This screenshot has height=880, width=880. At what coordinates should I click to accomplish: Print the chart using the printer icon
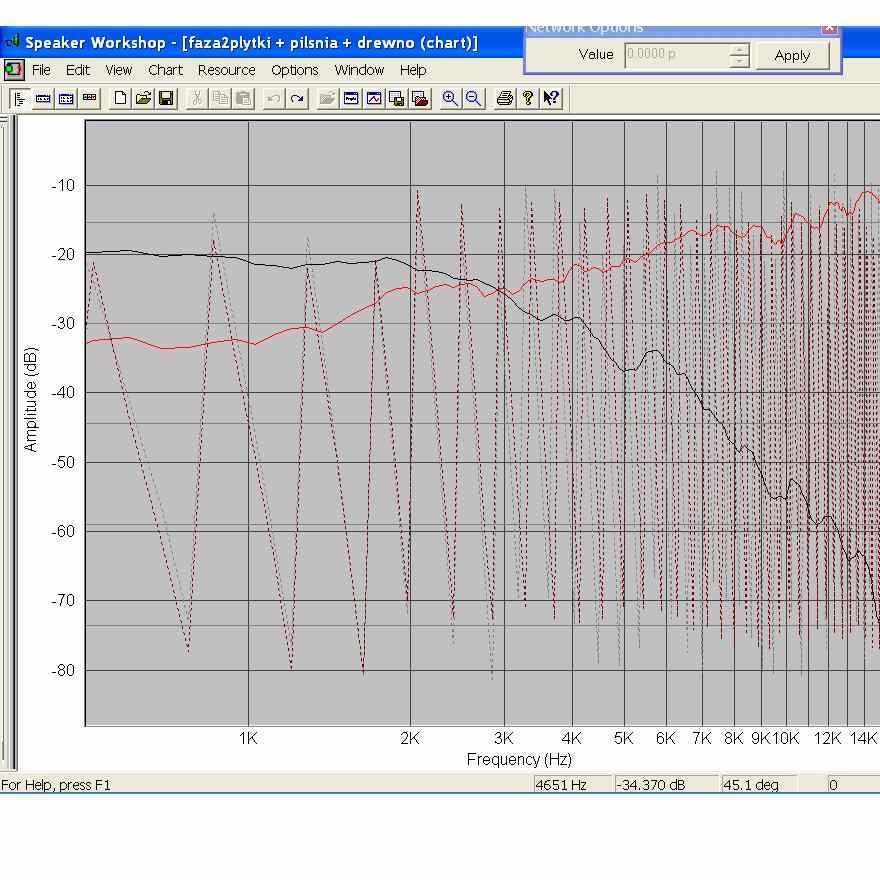tap(505, 99)
